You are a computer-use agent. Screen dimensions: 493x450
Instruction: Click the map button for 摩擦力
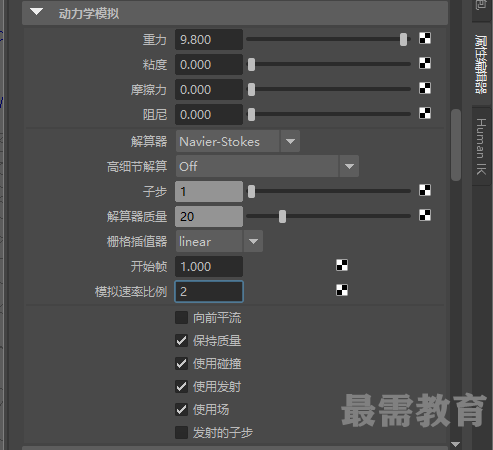425,88
